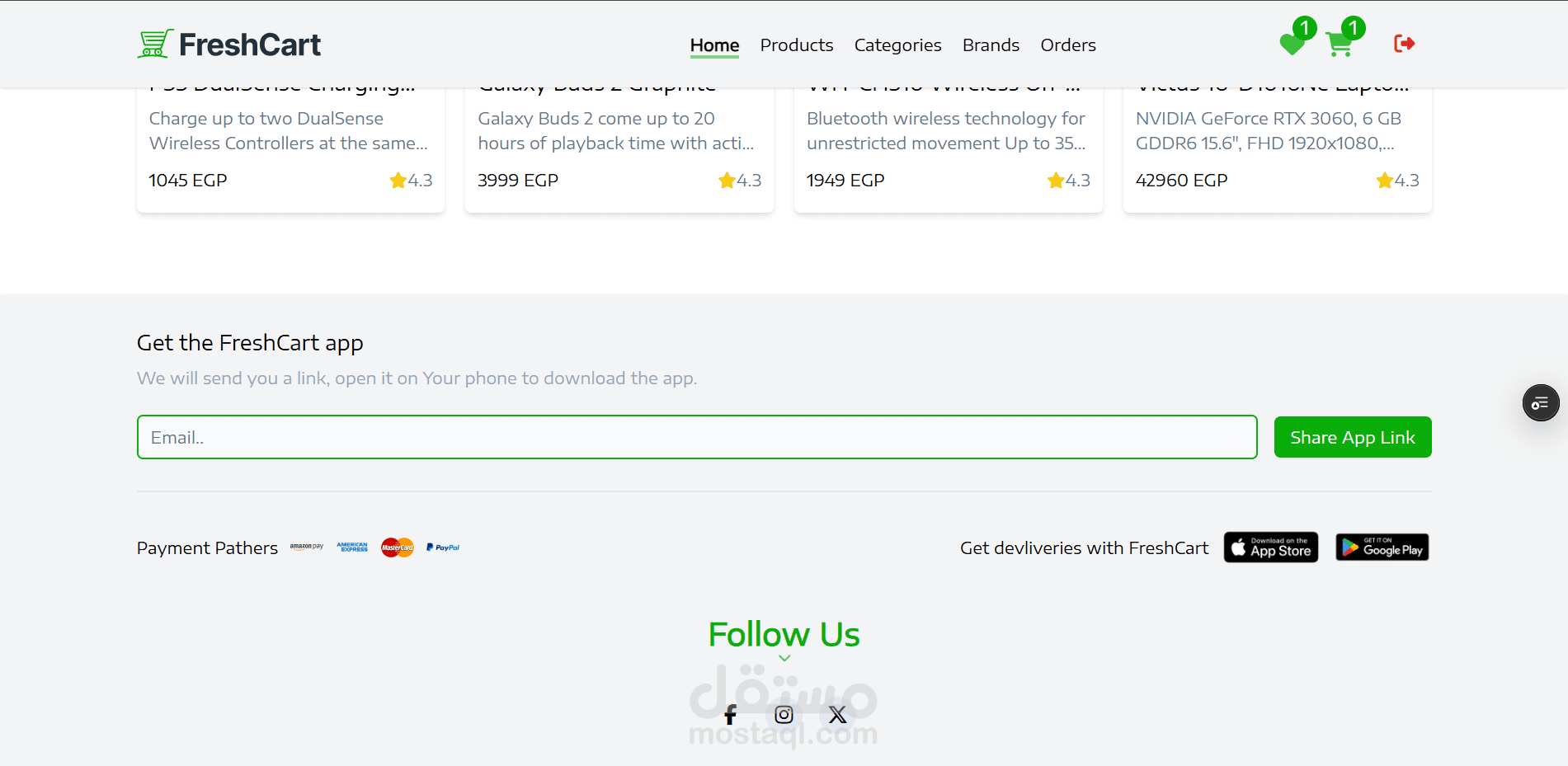Open the DualSense charging product description
Screen dimensions: 1568x766
289,131
